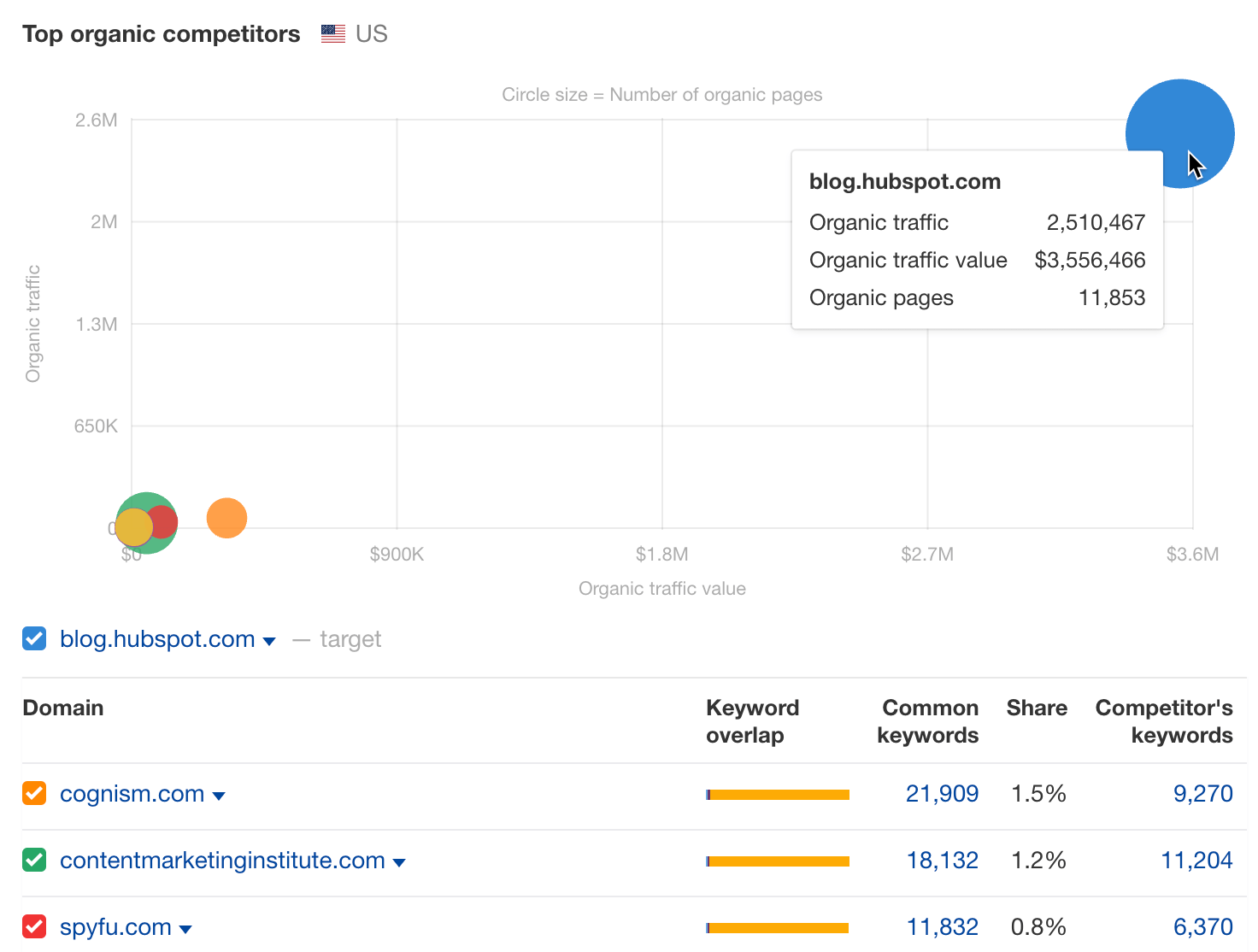Screen dimensions: 1258x952
Task: Disable the blog.hubspot.com target checkbox
Action: click(33, 638)
